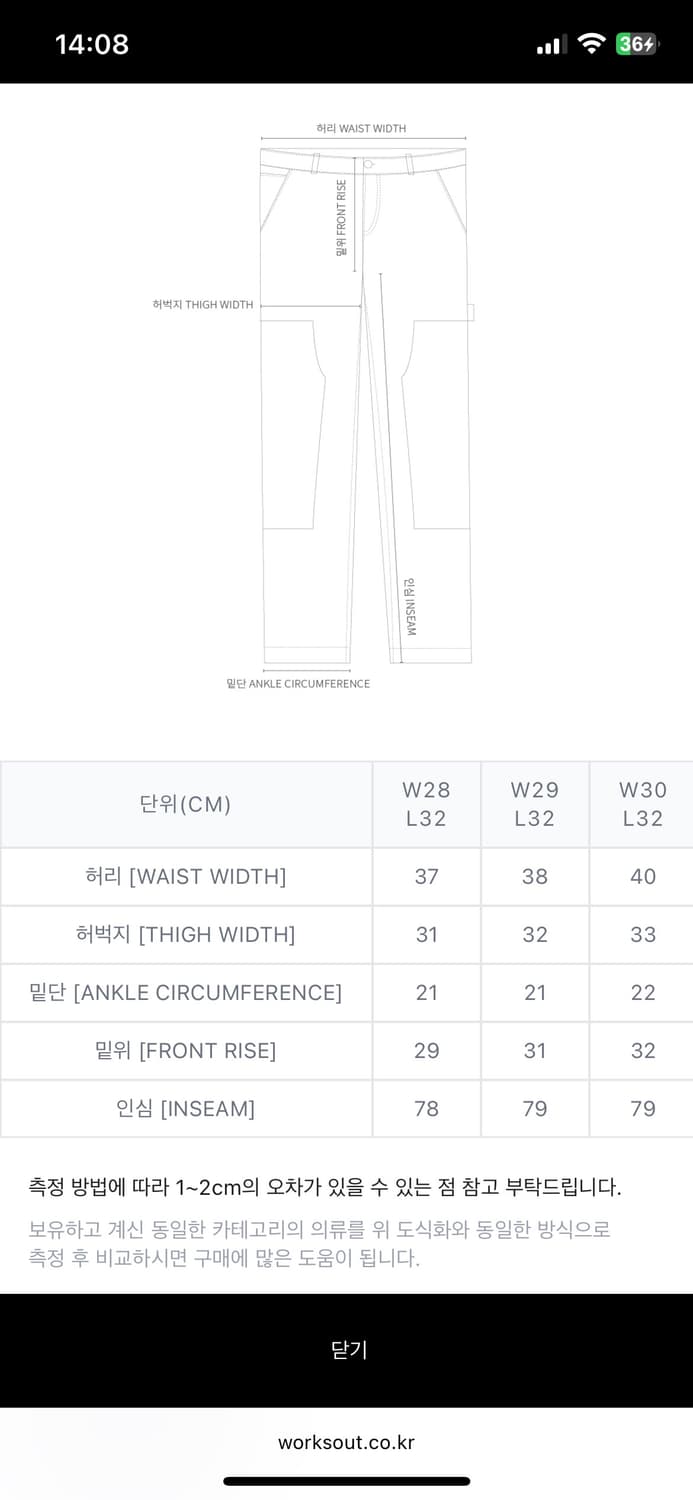Screen dimensions: 693x1500
Task: Tap the 밑위 [FRONT RISE] row label
Action: pyautogui.click(x=186, y=1051)
